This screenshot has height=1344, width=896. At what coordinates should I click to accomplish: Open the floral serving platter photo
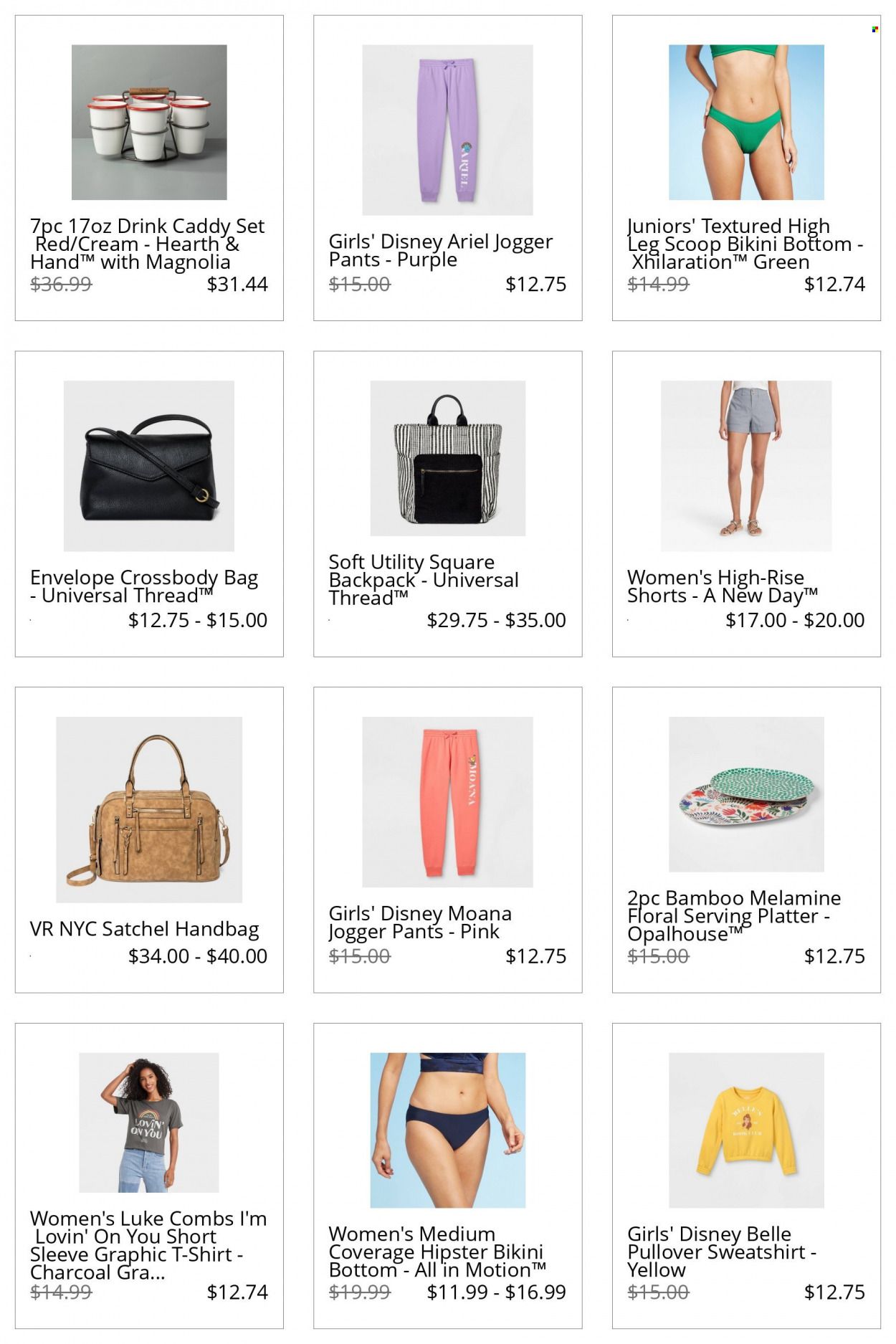tap(746, 794)
